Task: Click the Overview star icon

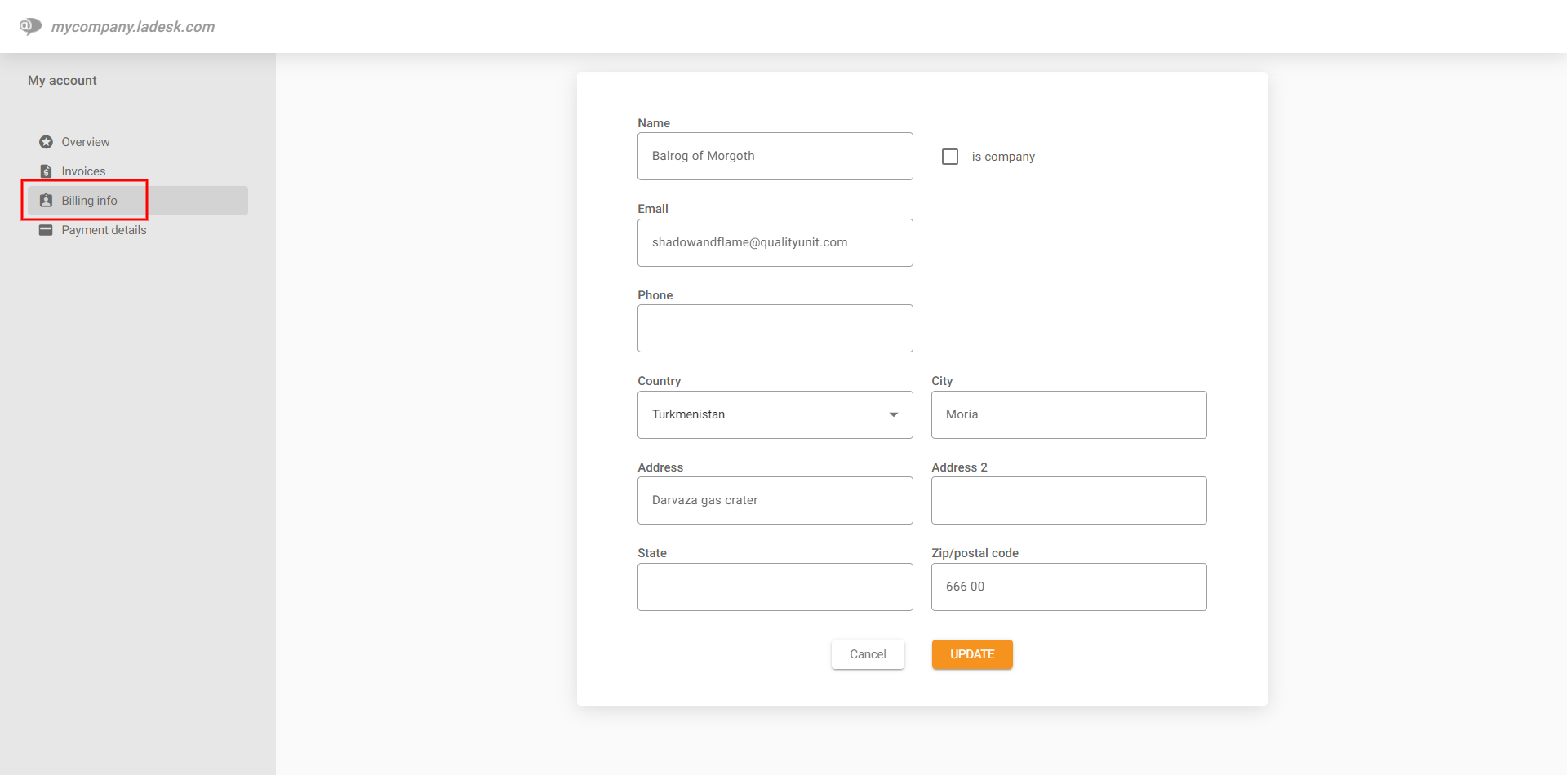Action: [x=47, y=142]
